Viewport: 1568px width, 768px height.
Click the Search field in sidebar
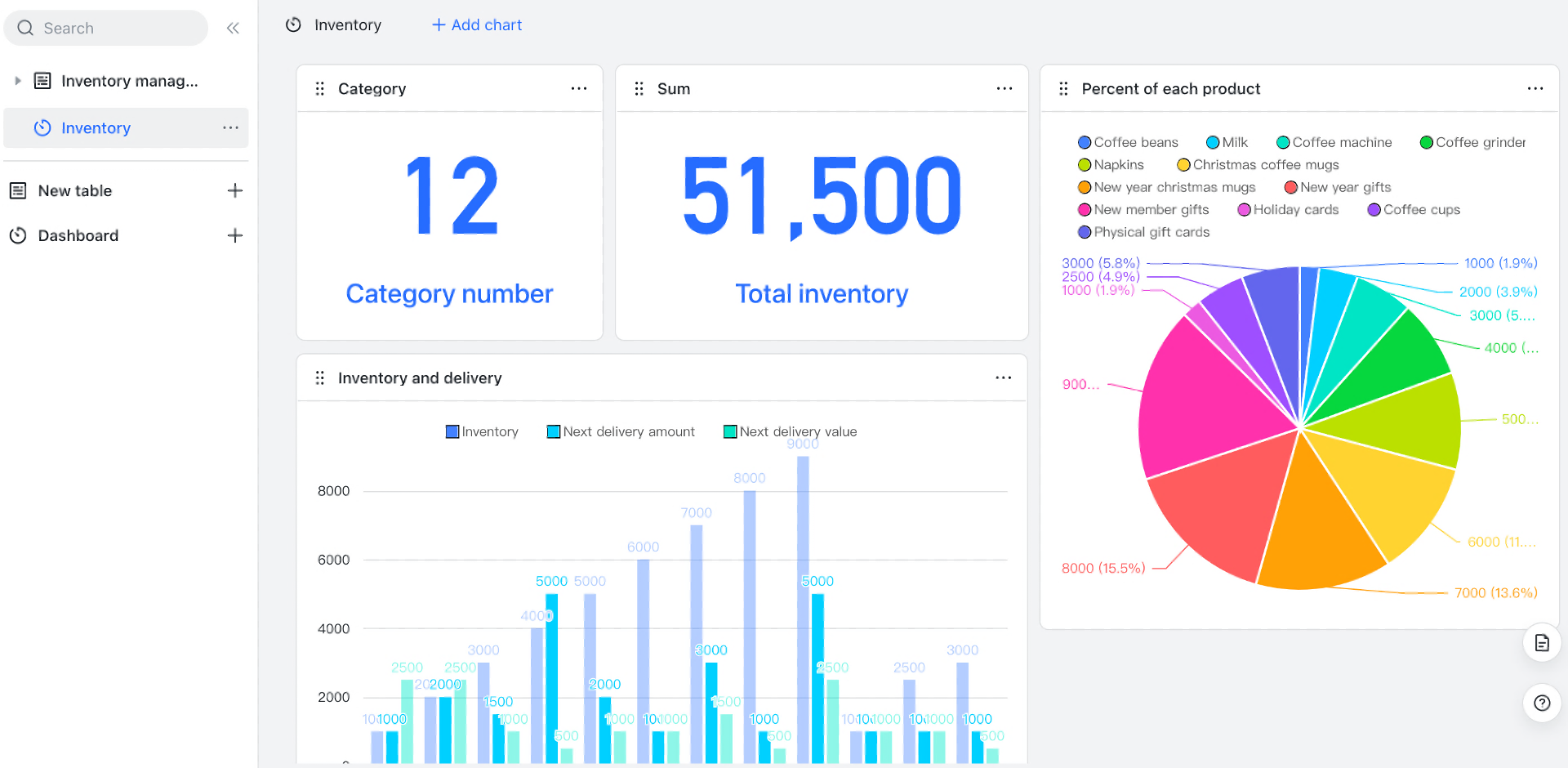click(106, 29)
